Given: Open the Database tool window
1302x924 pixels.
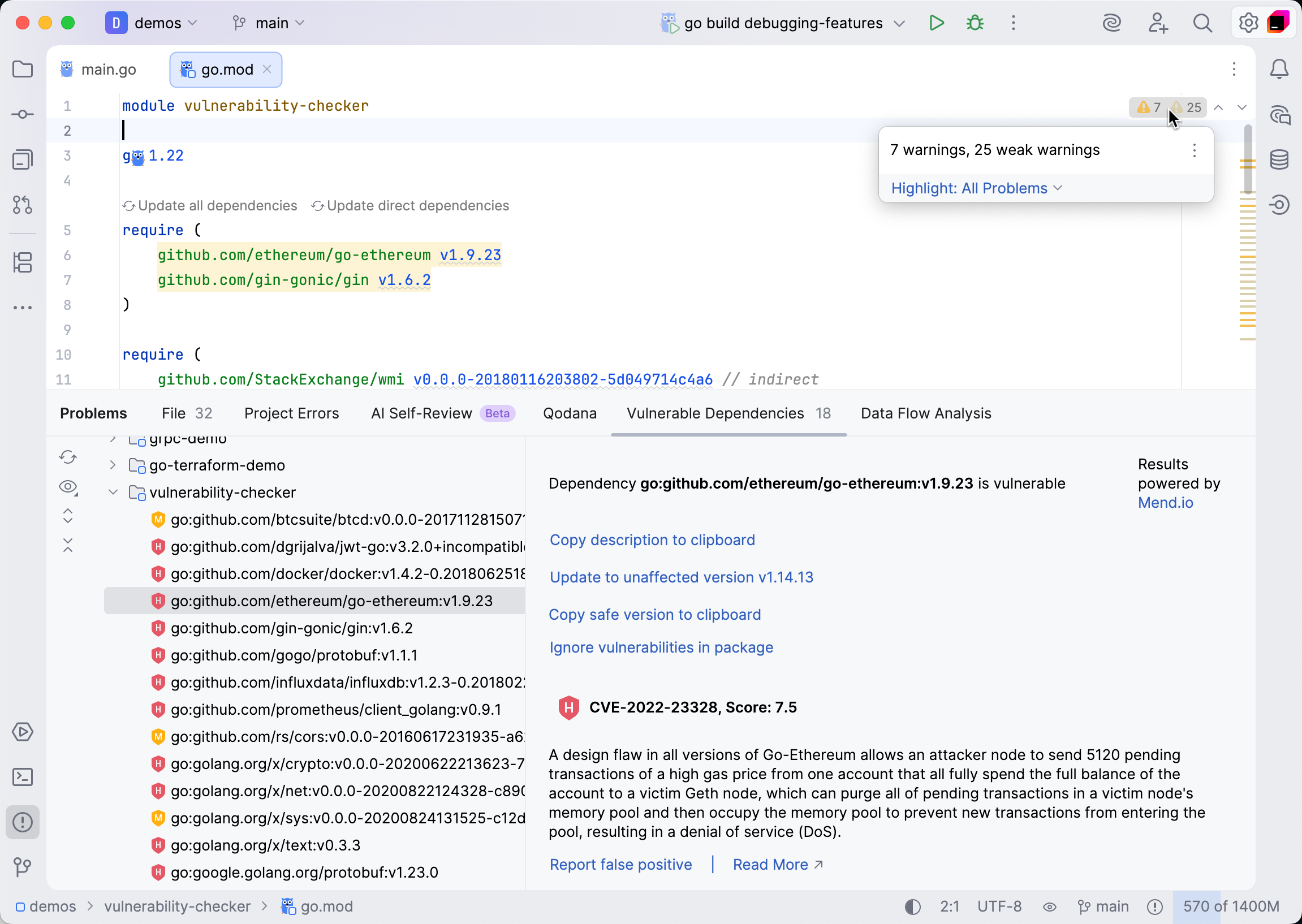Looking at the screenshot, I should coord(1280,160).
